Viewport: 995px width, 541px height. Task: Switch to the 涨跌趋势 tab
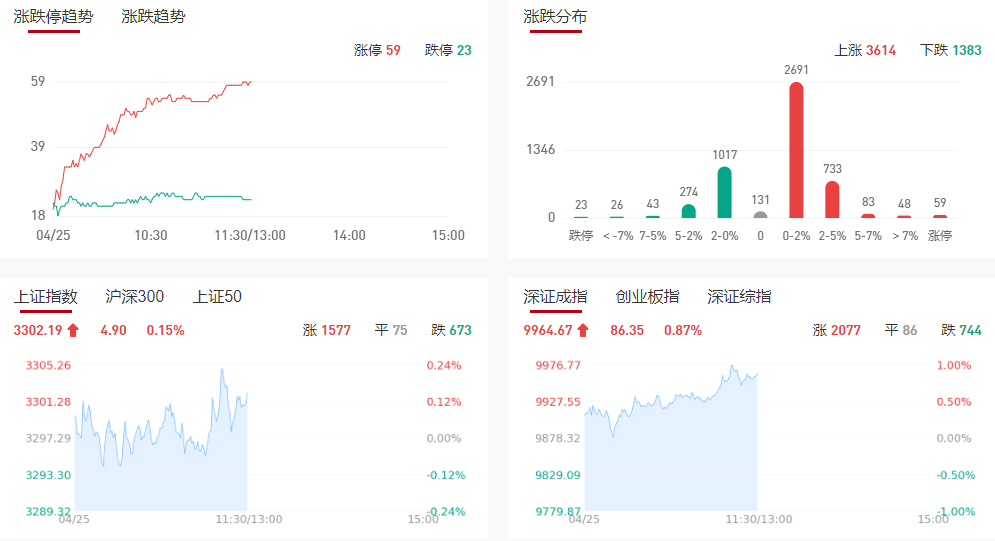(153, 16)
